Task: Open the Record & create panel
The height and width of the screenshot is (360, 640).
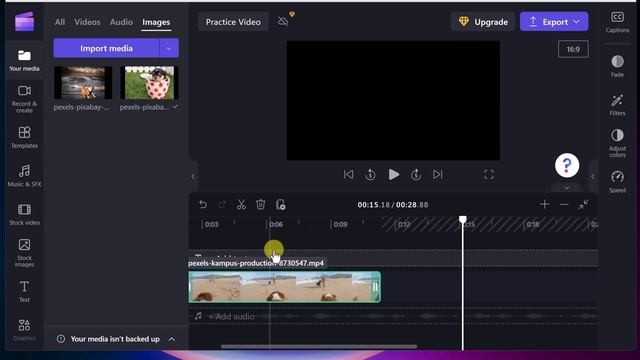Action: tap(24, 99)
